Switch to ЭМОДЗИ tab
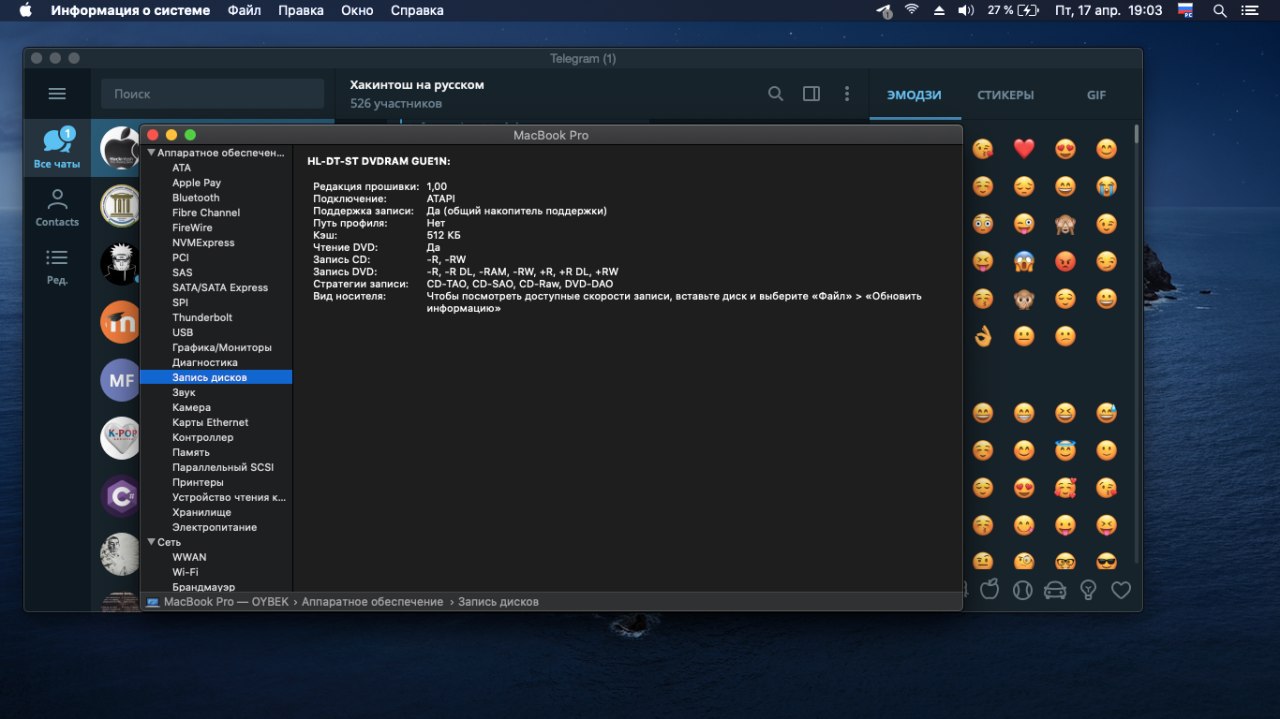Screen dimensions: 1280x719 pos(914,95)
